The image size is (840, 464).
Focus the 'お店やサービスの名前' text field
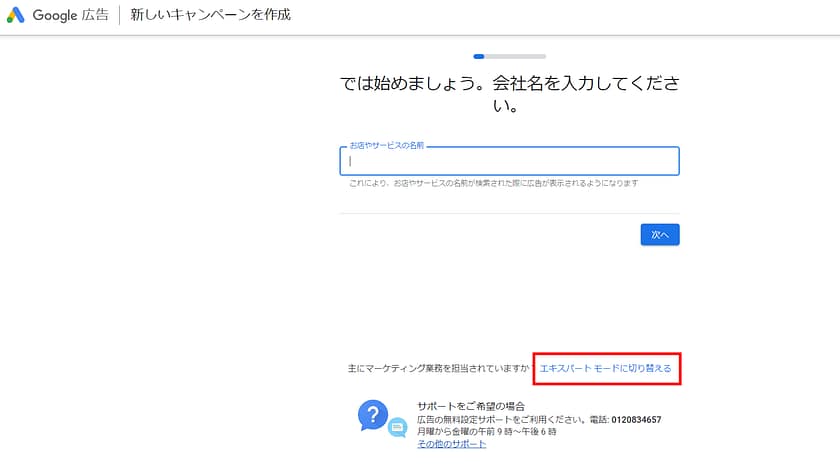tap(510, 161)
